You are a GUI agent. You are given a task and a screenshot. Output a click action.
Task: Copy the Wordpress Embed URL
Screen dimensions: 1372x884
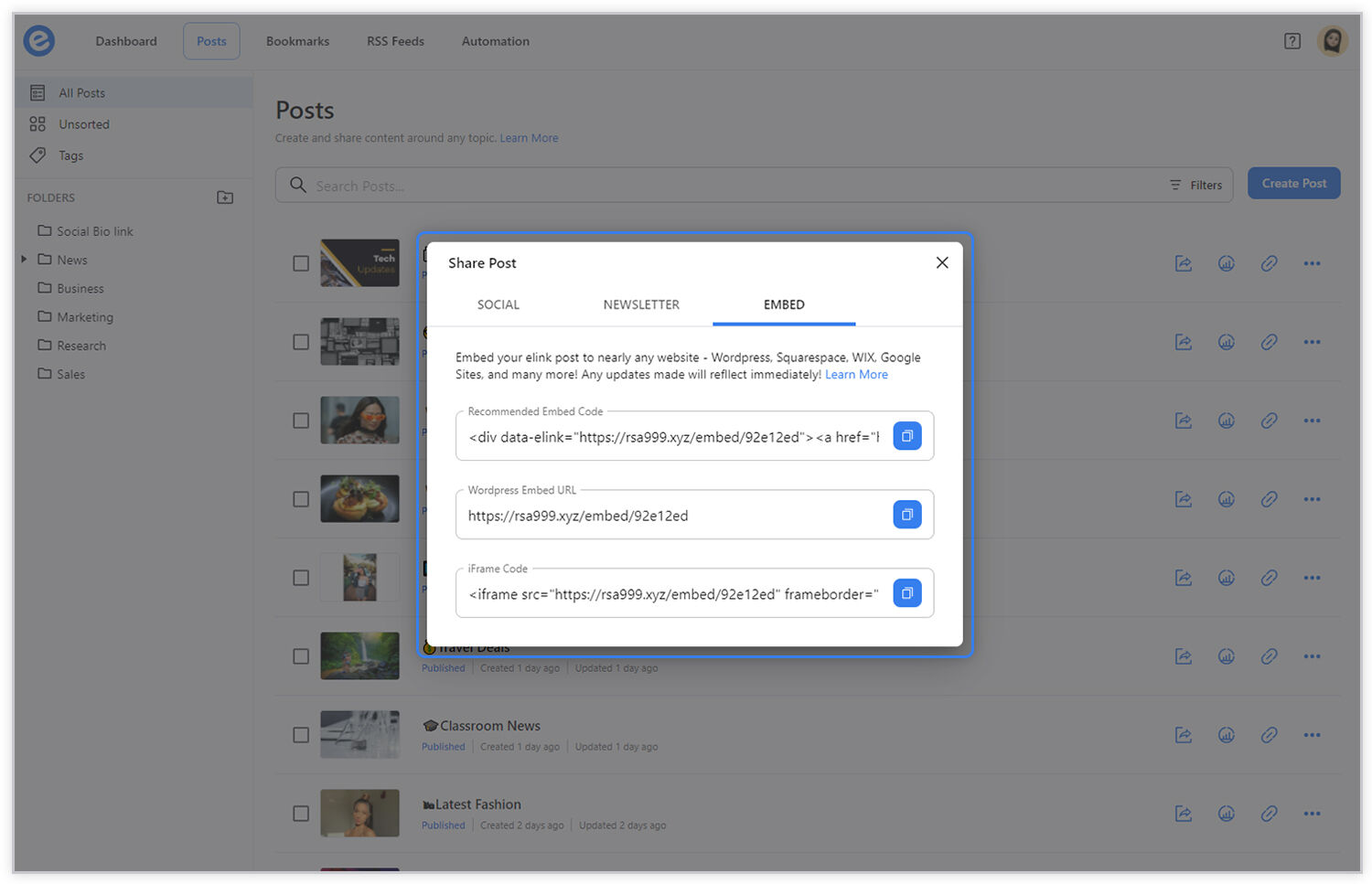click(906, 515)
